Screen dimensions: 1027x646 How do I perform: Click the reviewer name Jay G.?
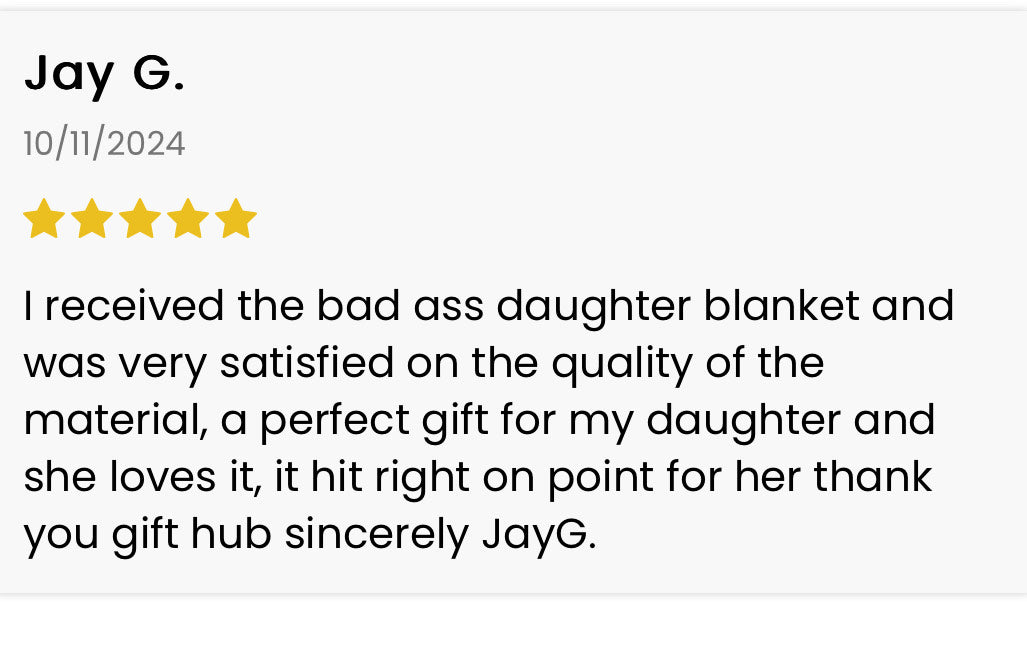click(104, 74)
